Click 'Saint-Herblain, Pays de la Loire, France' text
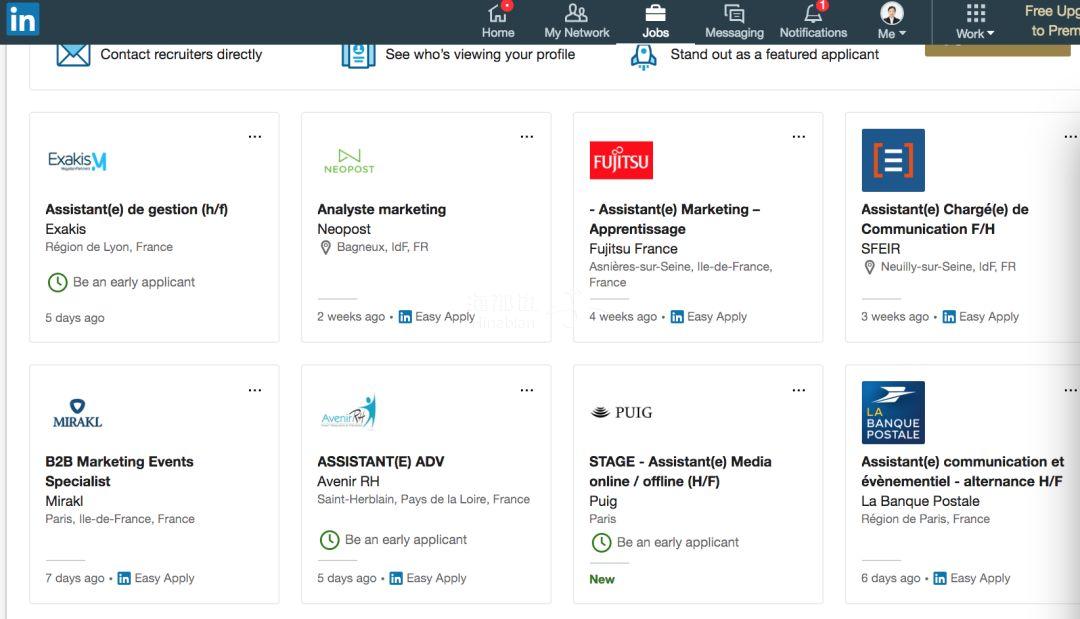The image size is (1080, 619). coord(423,499)
